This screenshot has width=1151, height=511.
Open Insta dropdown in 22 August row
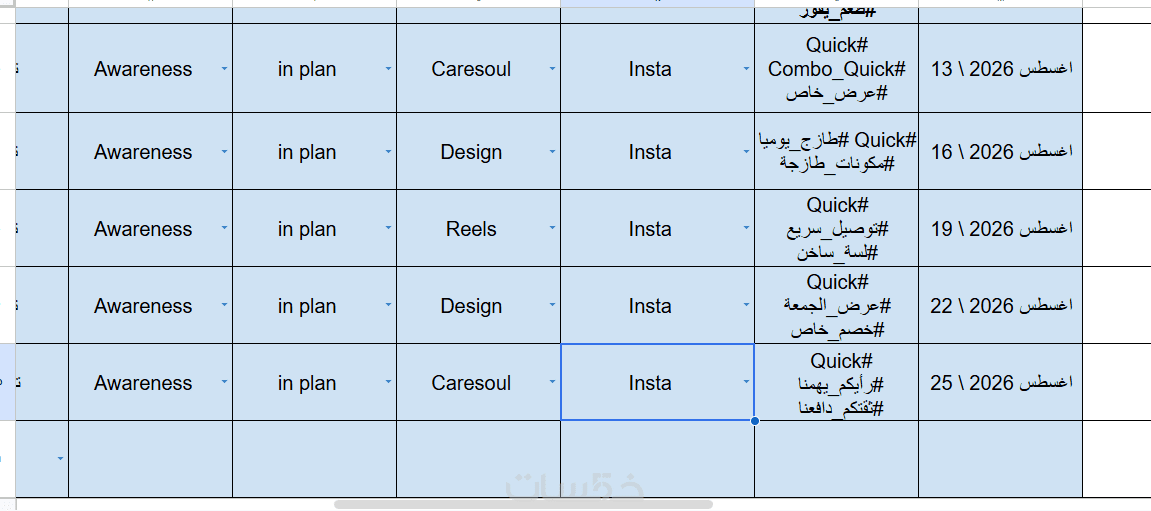(x=747, y=305)
